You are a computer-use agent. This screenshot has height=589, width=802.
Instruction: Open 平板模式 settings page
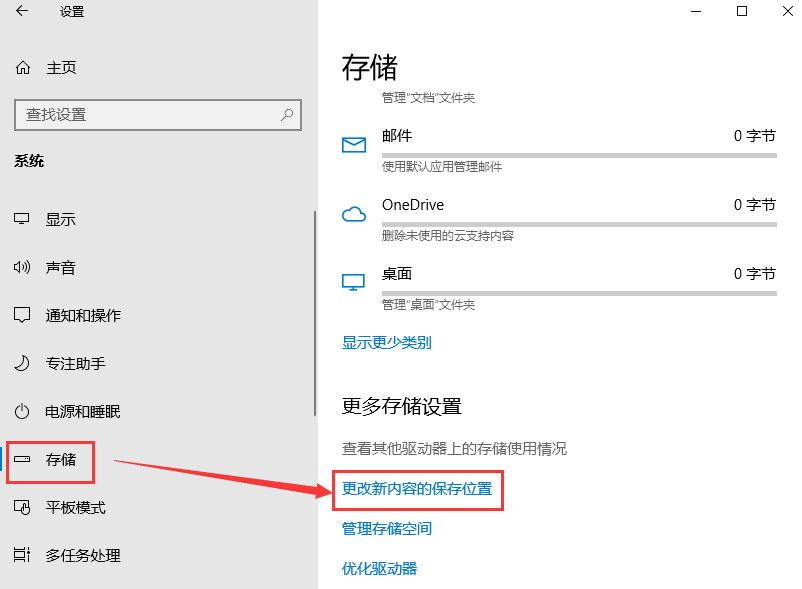pos(75,508)
